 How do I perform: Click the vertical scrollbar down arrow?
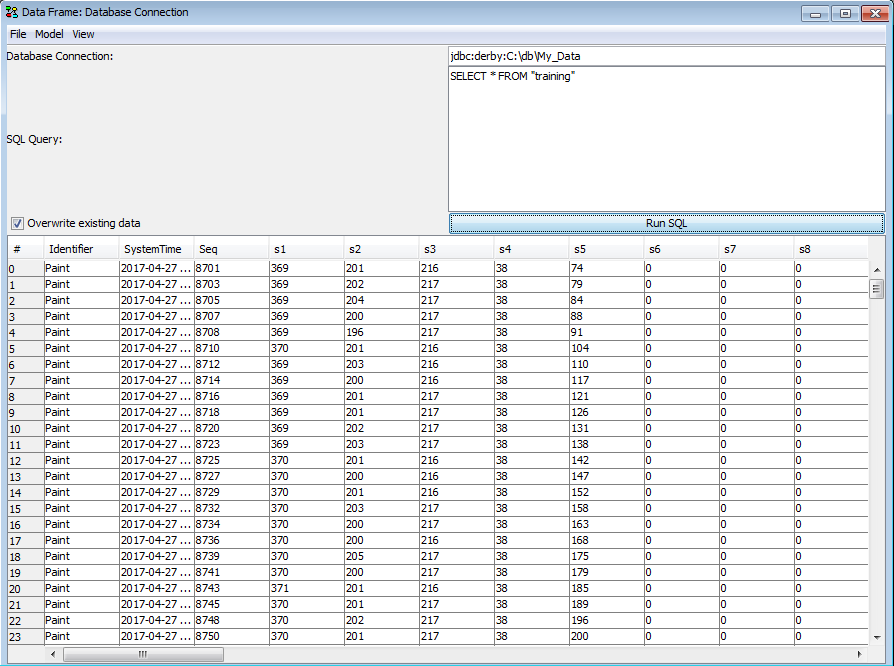click(876, 638)
